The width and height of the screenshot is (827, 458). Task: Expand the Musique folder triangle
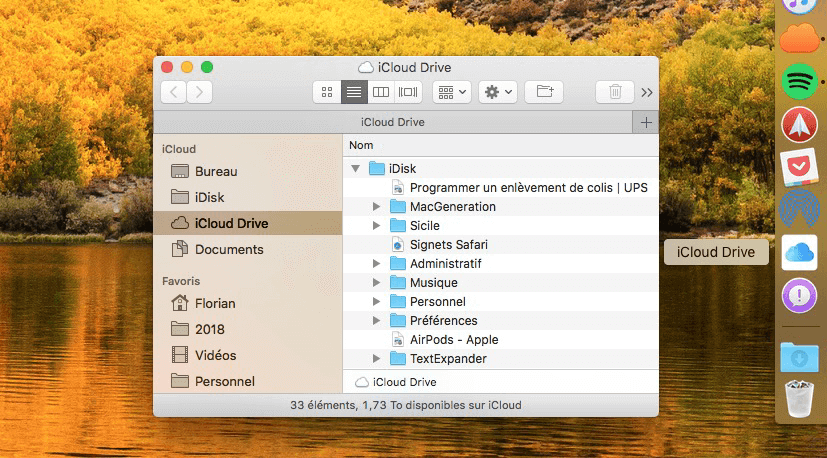coord(376,283)
